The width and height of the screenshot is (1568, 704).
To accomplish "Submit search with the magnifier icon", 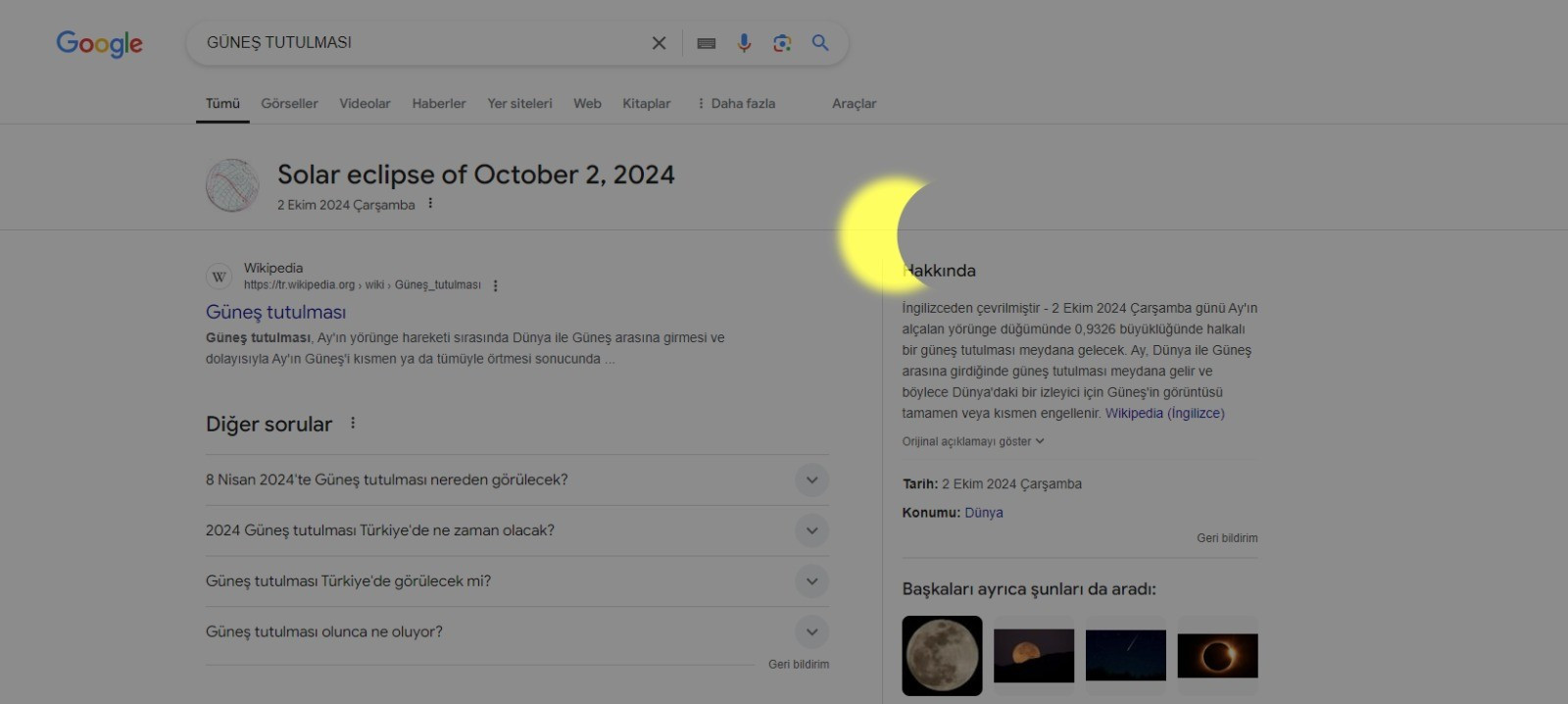I will (820, 43).
